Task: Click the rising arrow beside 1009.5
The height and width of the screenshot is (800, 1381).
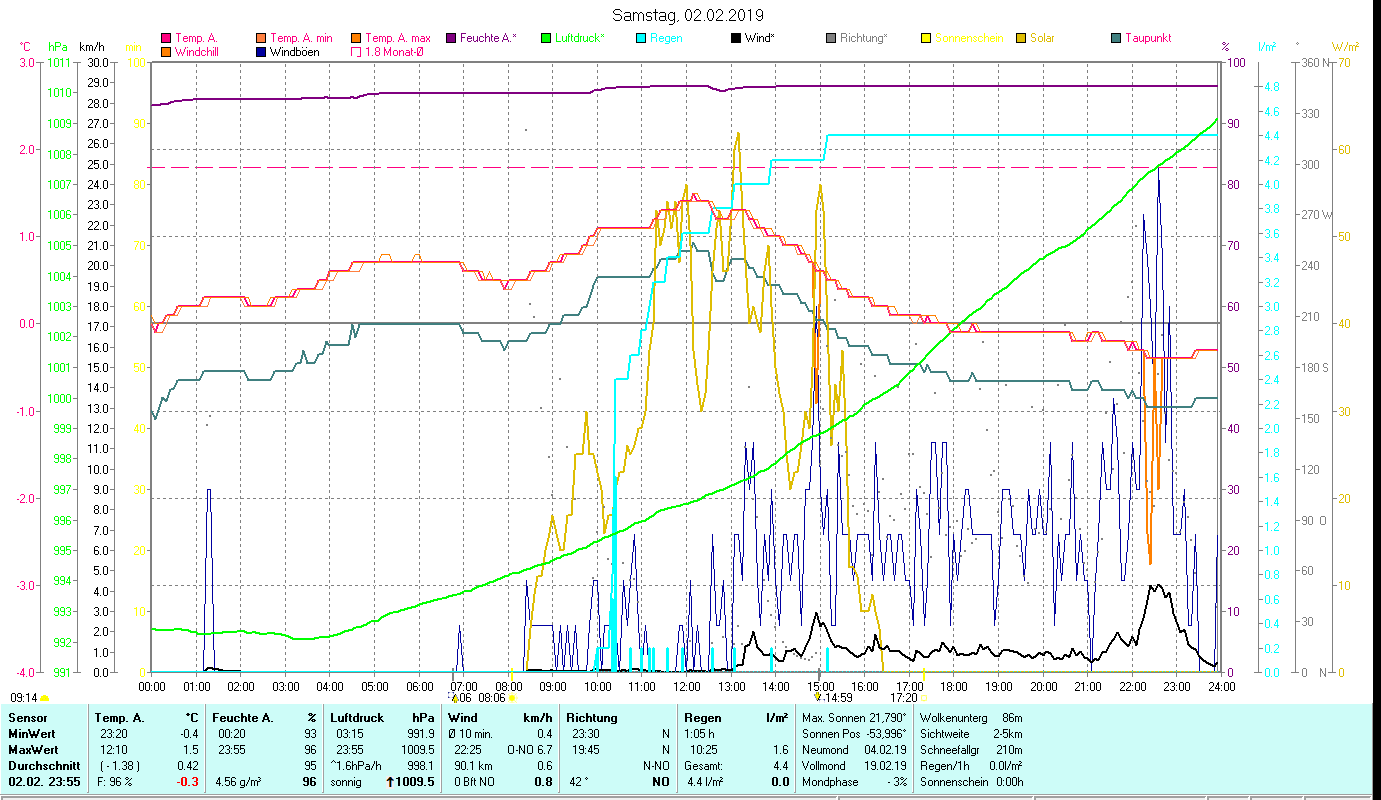Action: (x=390, y=782)
